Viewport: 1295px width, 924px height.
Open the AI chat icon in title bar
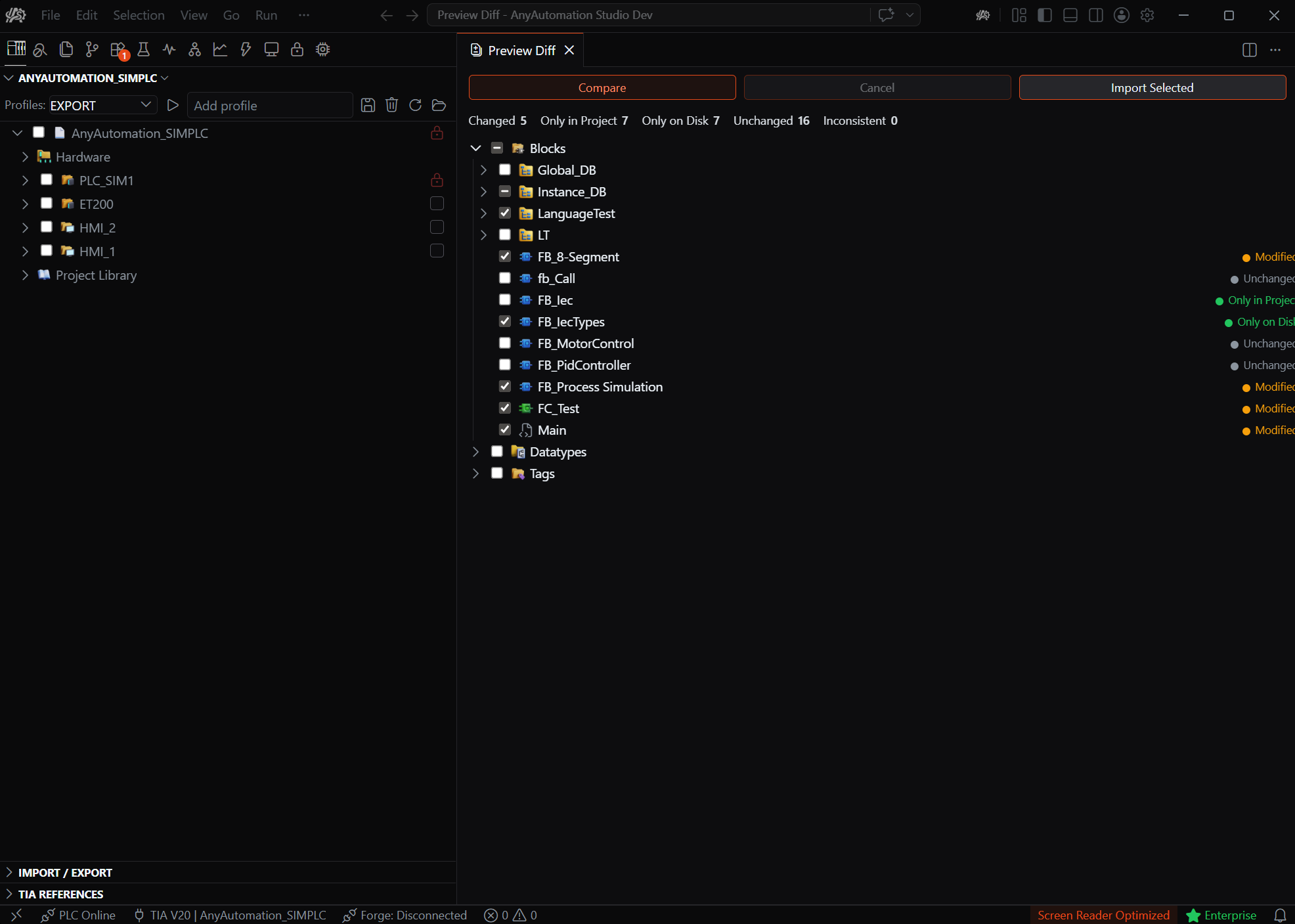point(887,15)
